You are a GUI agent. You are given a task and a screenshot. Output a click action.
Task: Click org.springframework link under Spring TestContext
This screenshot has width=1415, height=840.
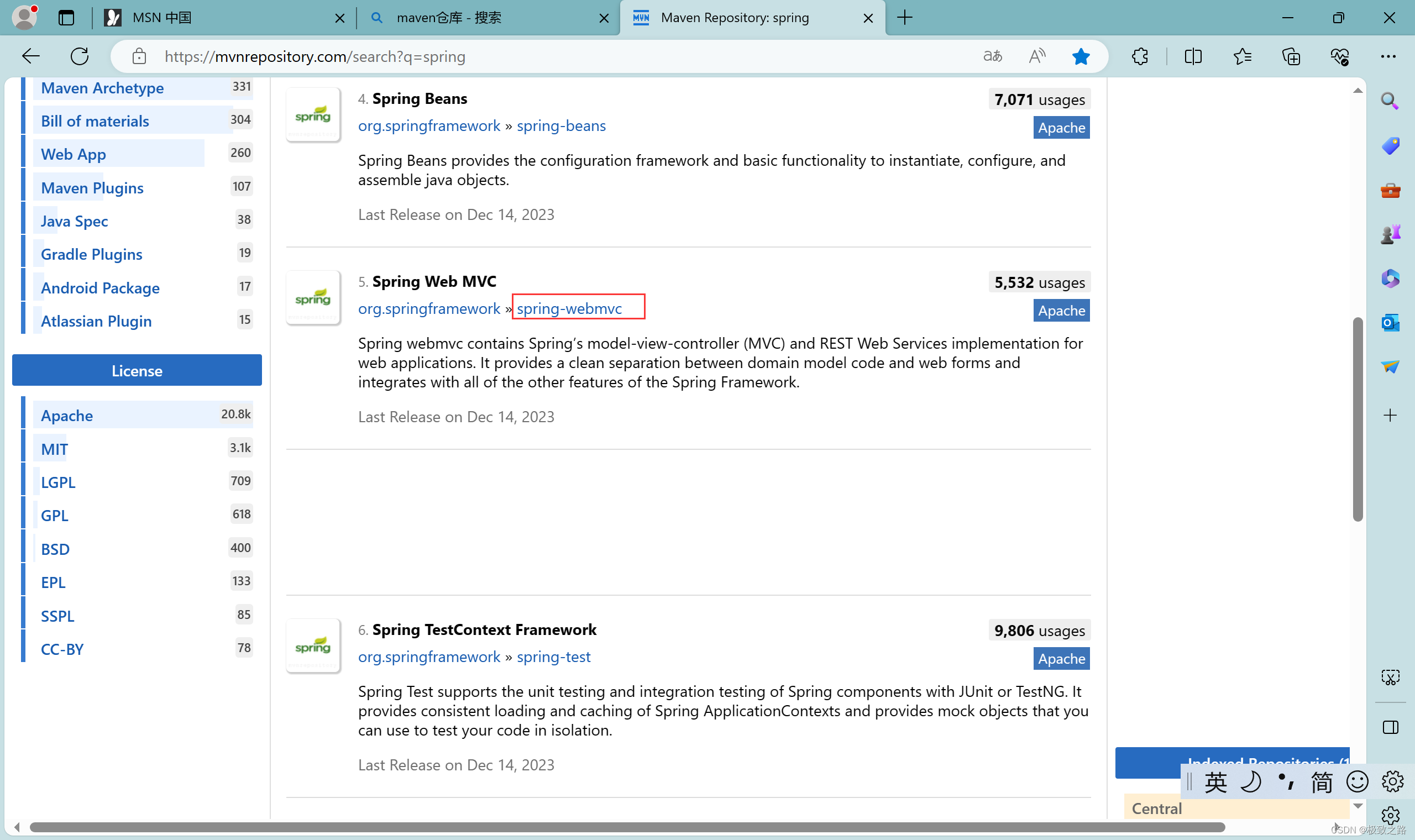[x=429, y=657]
